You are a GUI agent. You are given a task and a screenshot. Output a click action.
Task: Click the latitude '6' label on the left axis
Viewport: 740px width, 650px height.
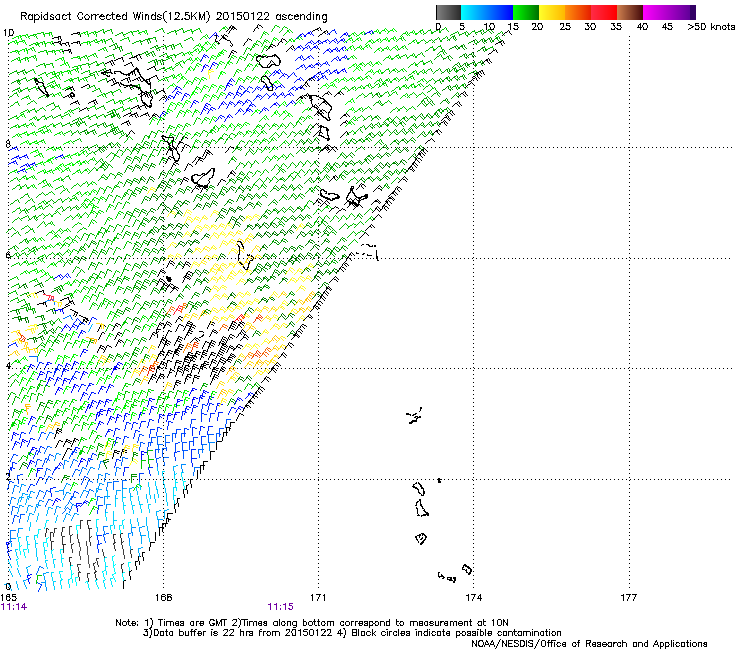coord(8,255)
